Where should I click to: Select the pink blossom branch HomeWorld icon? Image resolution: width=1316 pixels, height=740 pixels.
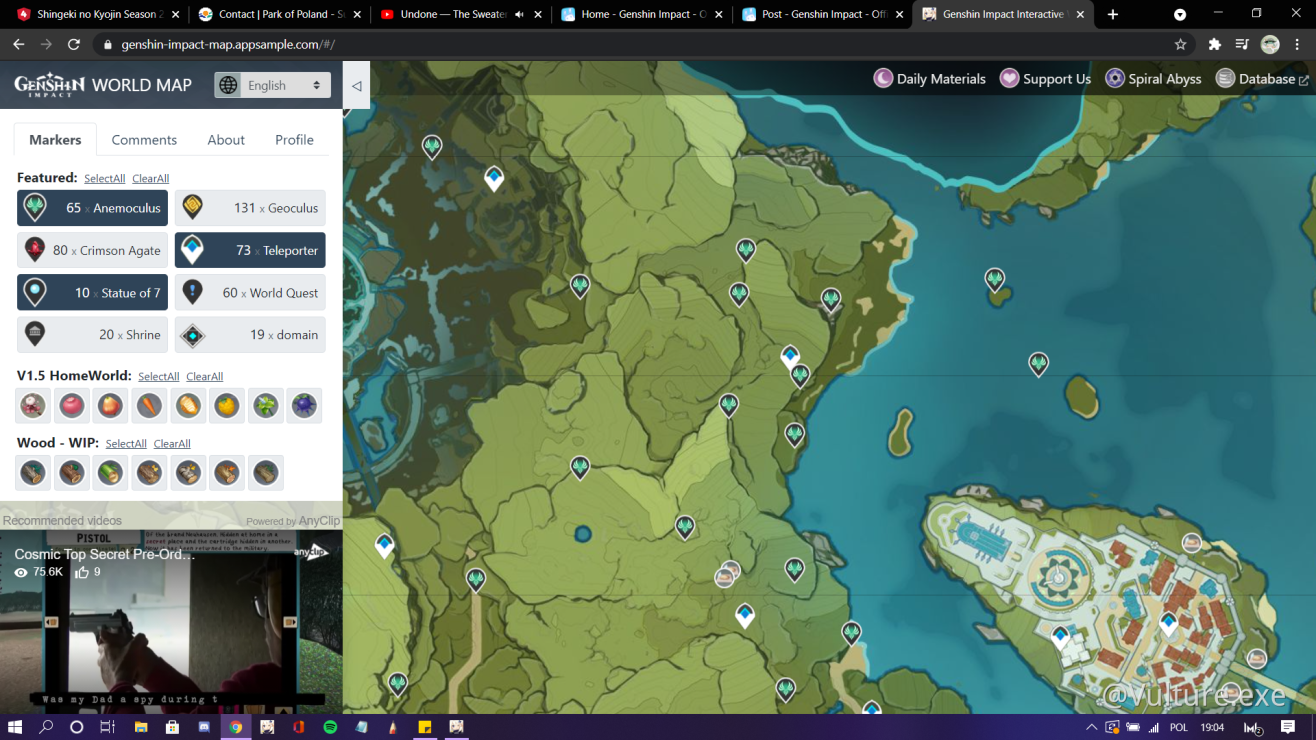(x=34, y=406)
